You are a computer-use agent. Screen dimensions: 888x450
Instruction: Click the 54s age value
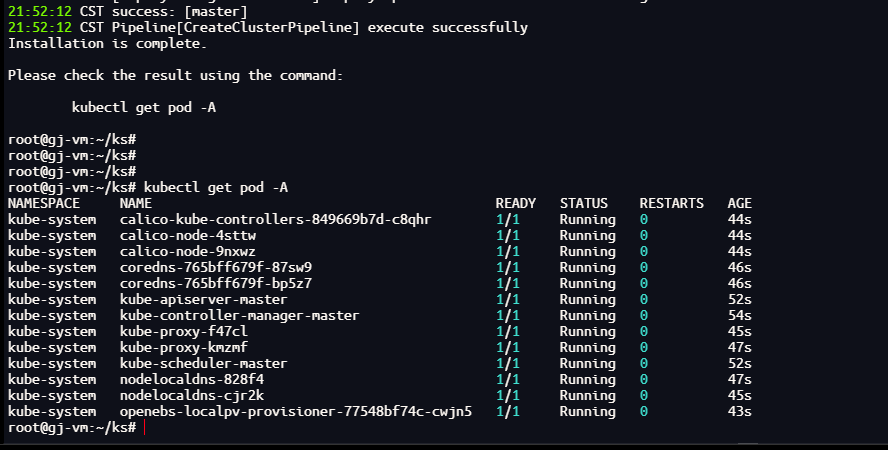(740, 315)
